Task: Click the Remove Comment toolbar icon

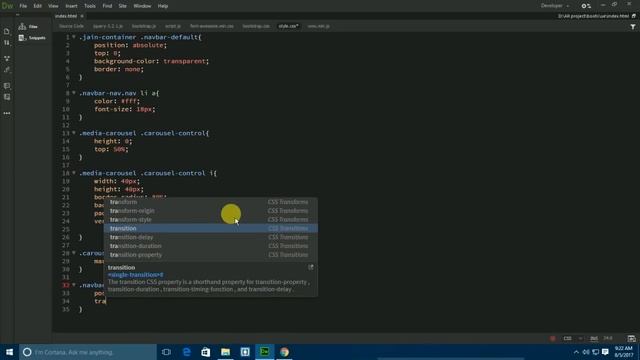Action: tap(7, 97)
